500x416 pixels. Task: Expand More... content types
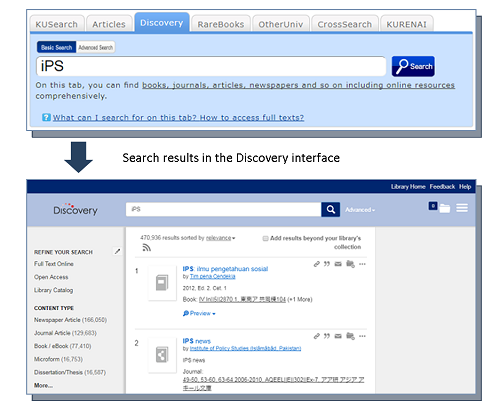pyautogui.click(x=43, y=385)
